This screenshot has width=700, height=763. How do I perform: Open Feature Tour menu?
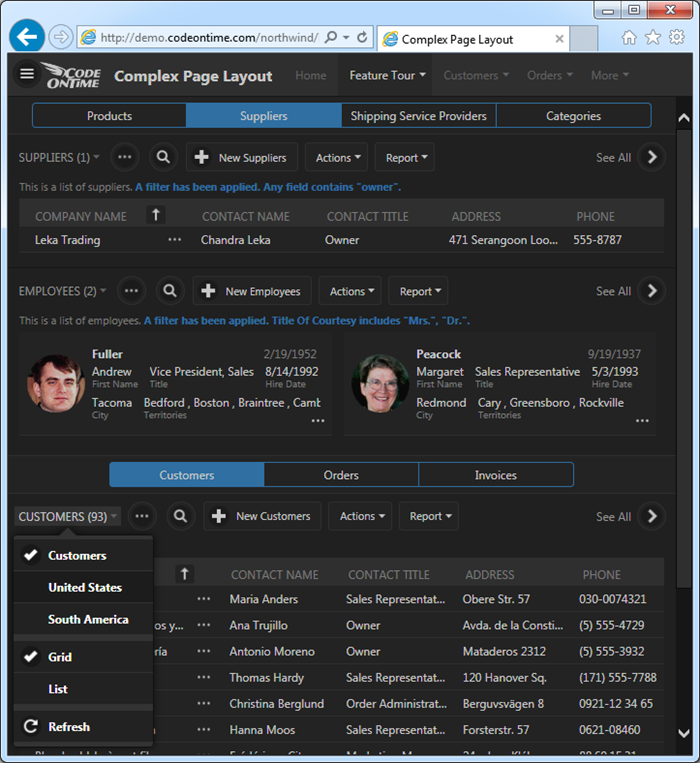pos(385,75)
